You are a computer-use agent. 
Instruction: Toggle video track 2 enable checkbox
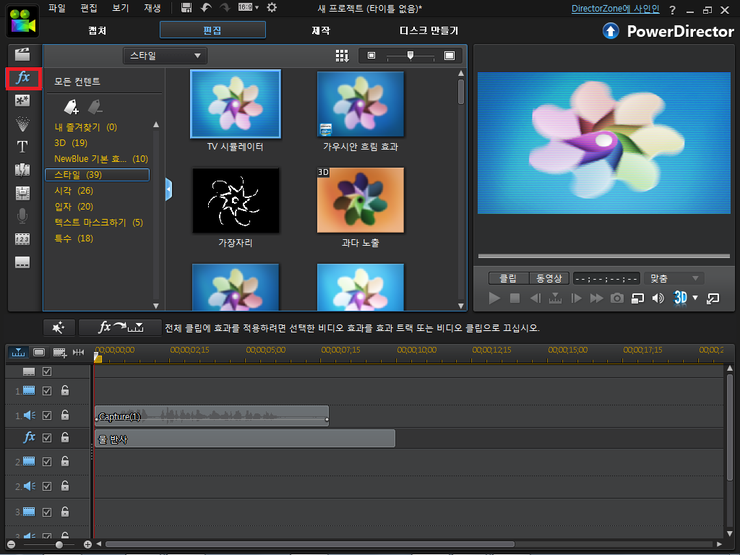[x=47, y=462]
